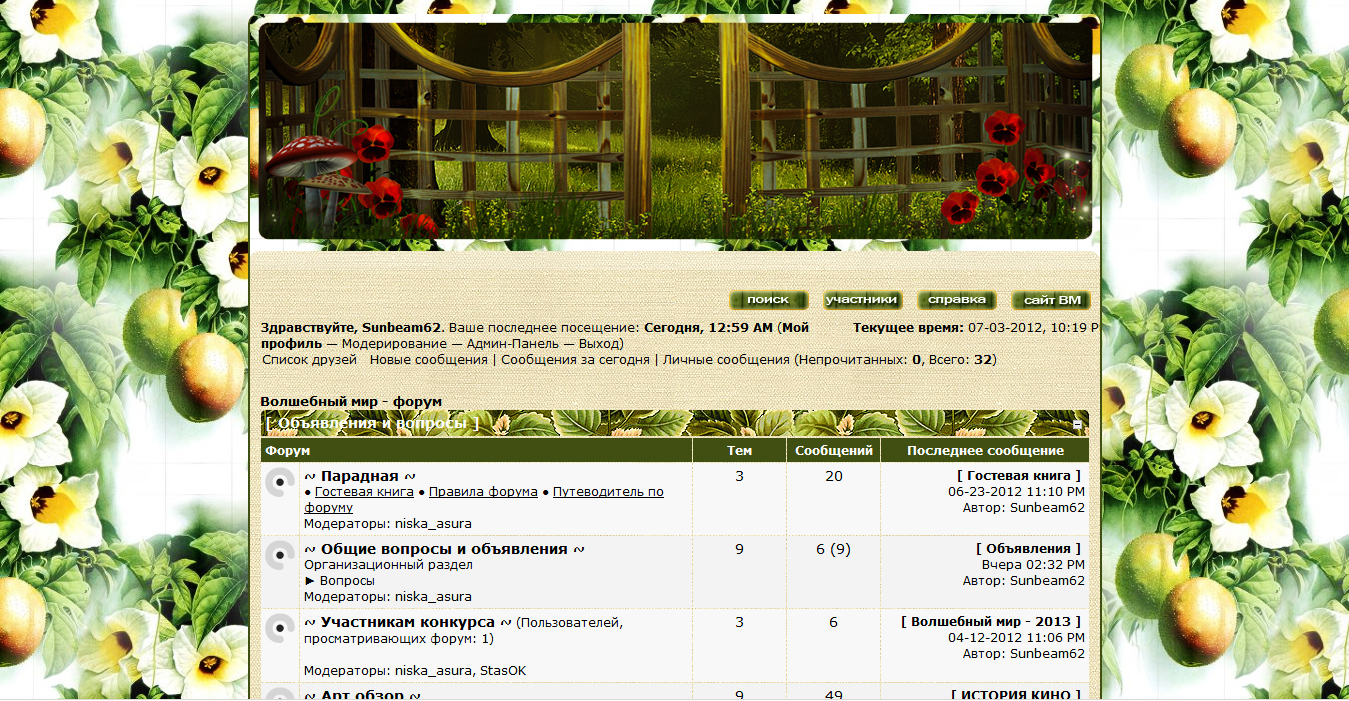Open Путеводитель по форуму link

(x=484, y=499)
